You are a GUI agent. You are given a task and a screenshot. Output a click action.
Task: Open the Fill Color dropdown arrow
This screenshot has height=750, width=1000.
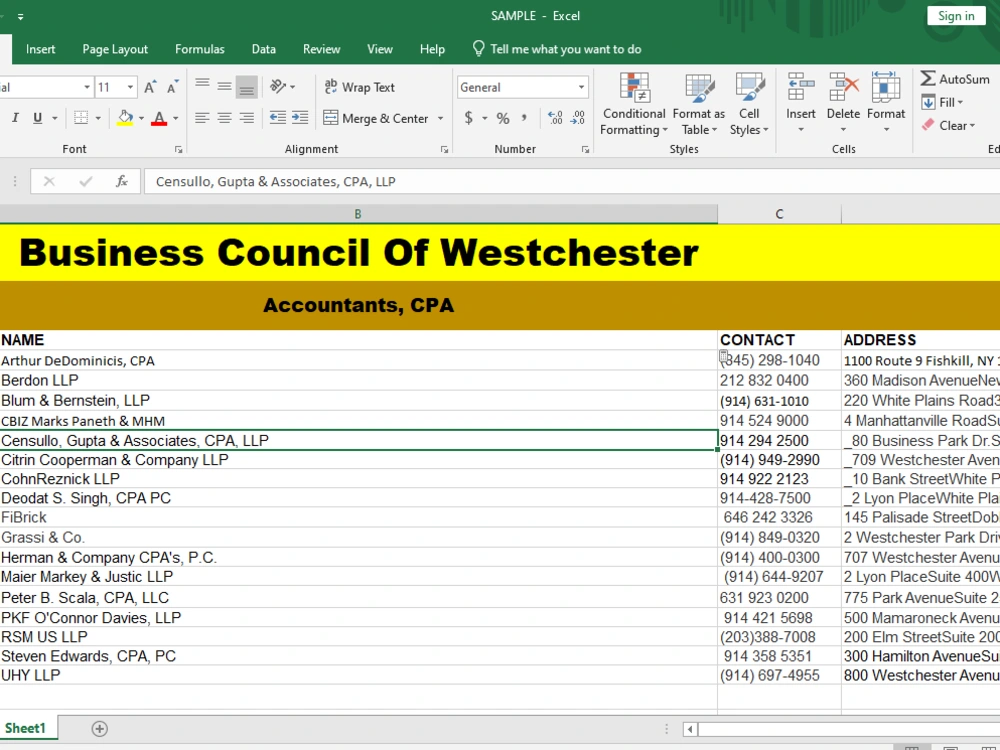coord(142,118)
